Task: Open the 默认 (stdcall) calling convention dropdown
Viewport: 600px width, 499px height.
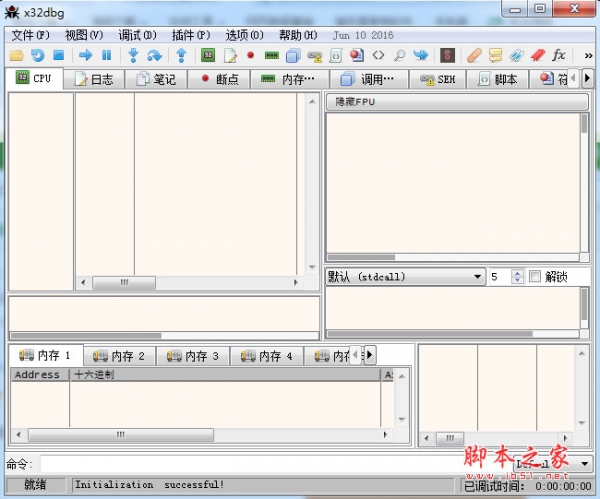Action: click(x=405, y=276)
